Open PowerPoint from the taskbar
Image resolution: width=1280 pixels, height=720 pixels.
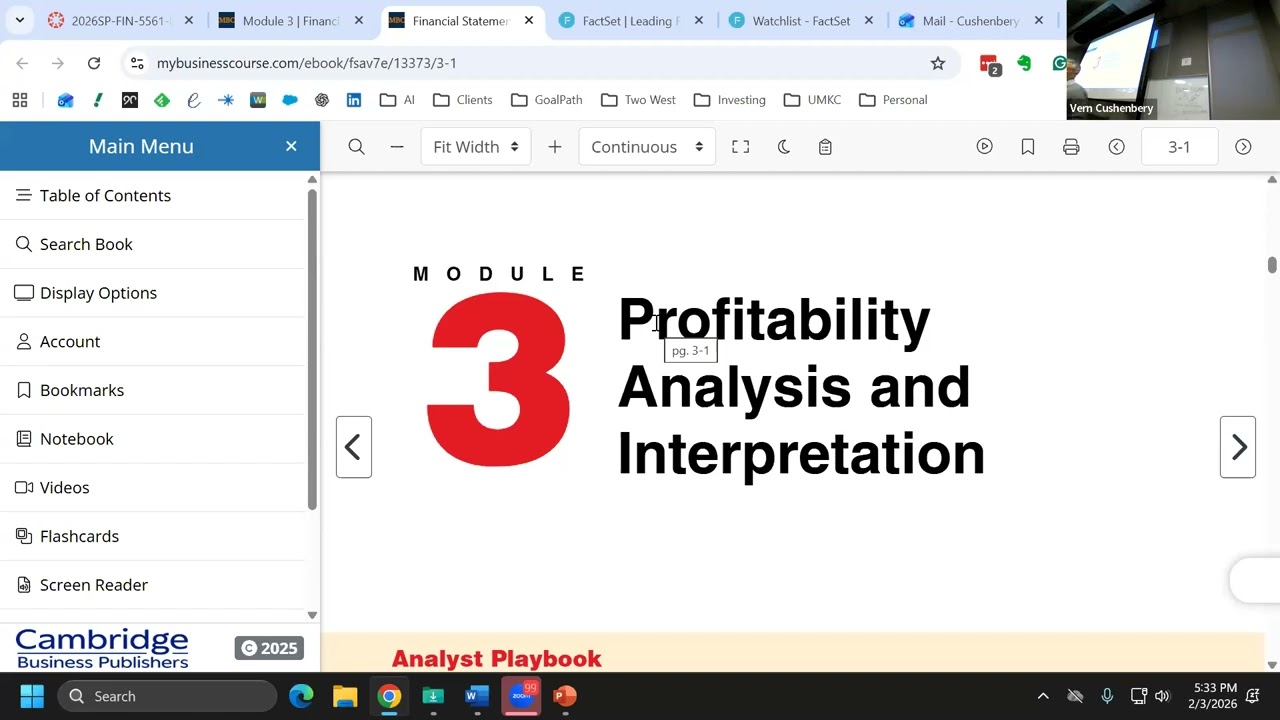pos(565,696)
